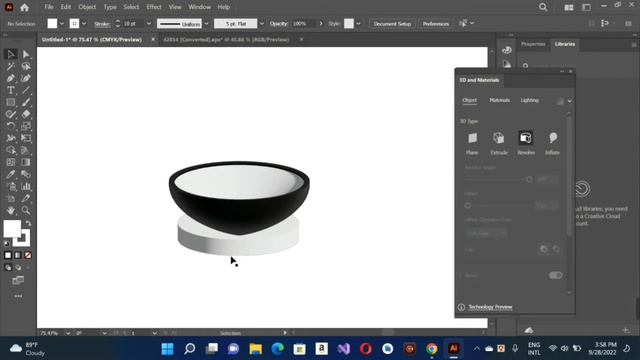Switch to the Properties panel tab
The image size is (640, 360).
(x=533, y=44)
